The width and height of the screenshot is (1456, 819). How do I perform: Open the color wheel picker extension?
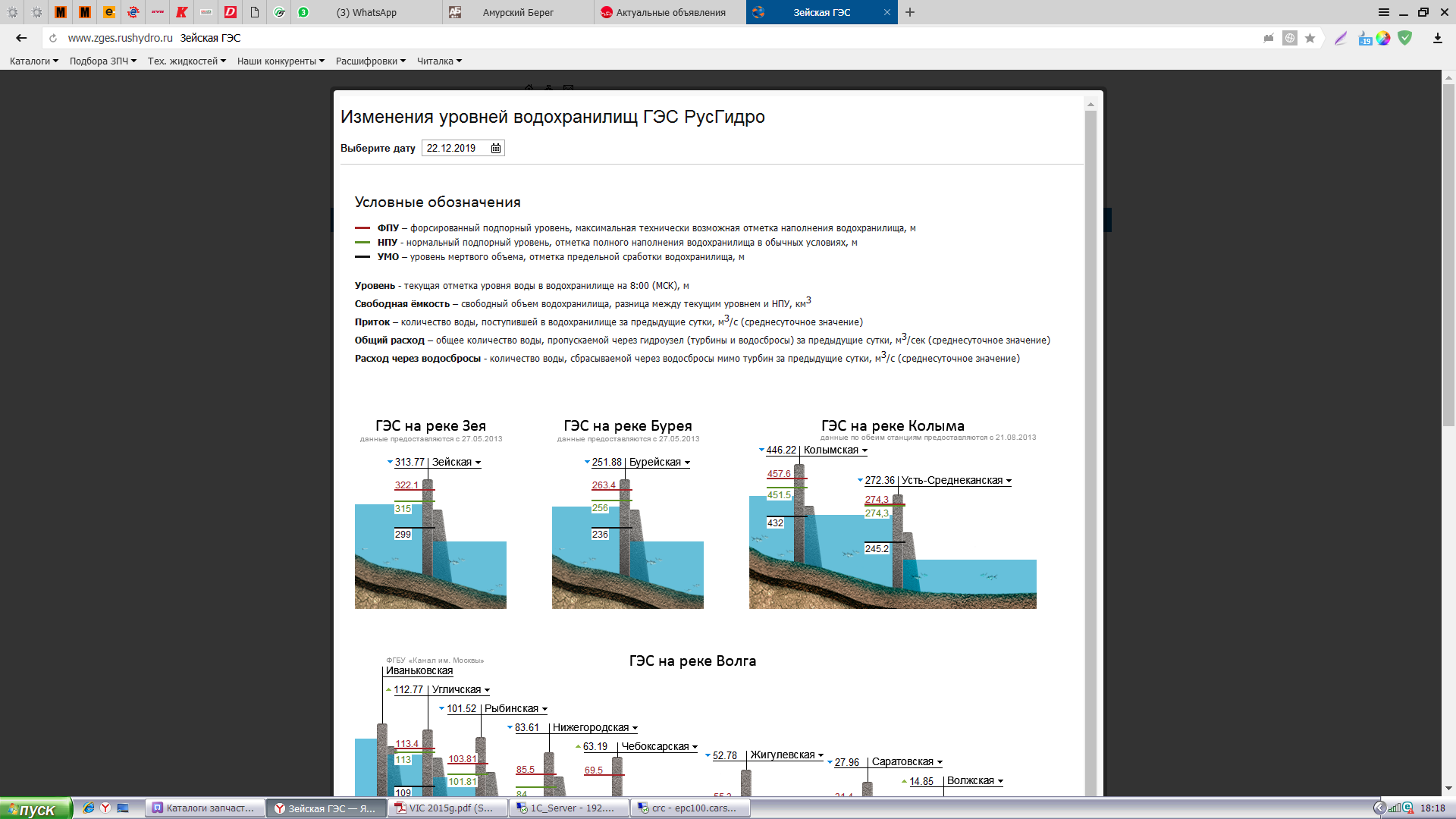1384,38
